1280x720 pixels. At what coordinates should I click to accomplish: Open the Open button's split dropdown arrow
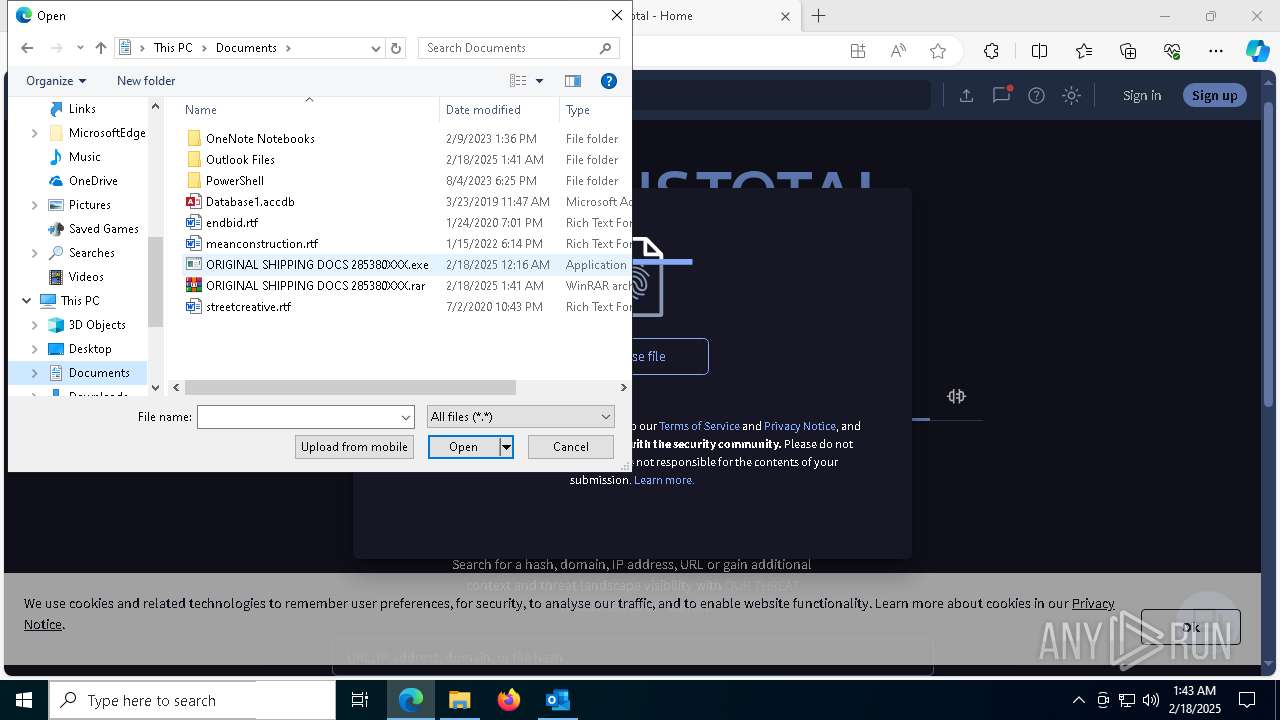(x=506, y=447)
